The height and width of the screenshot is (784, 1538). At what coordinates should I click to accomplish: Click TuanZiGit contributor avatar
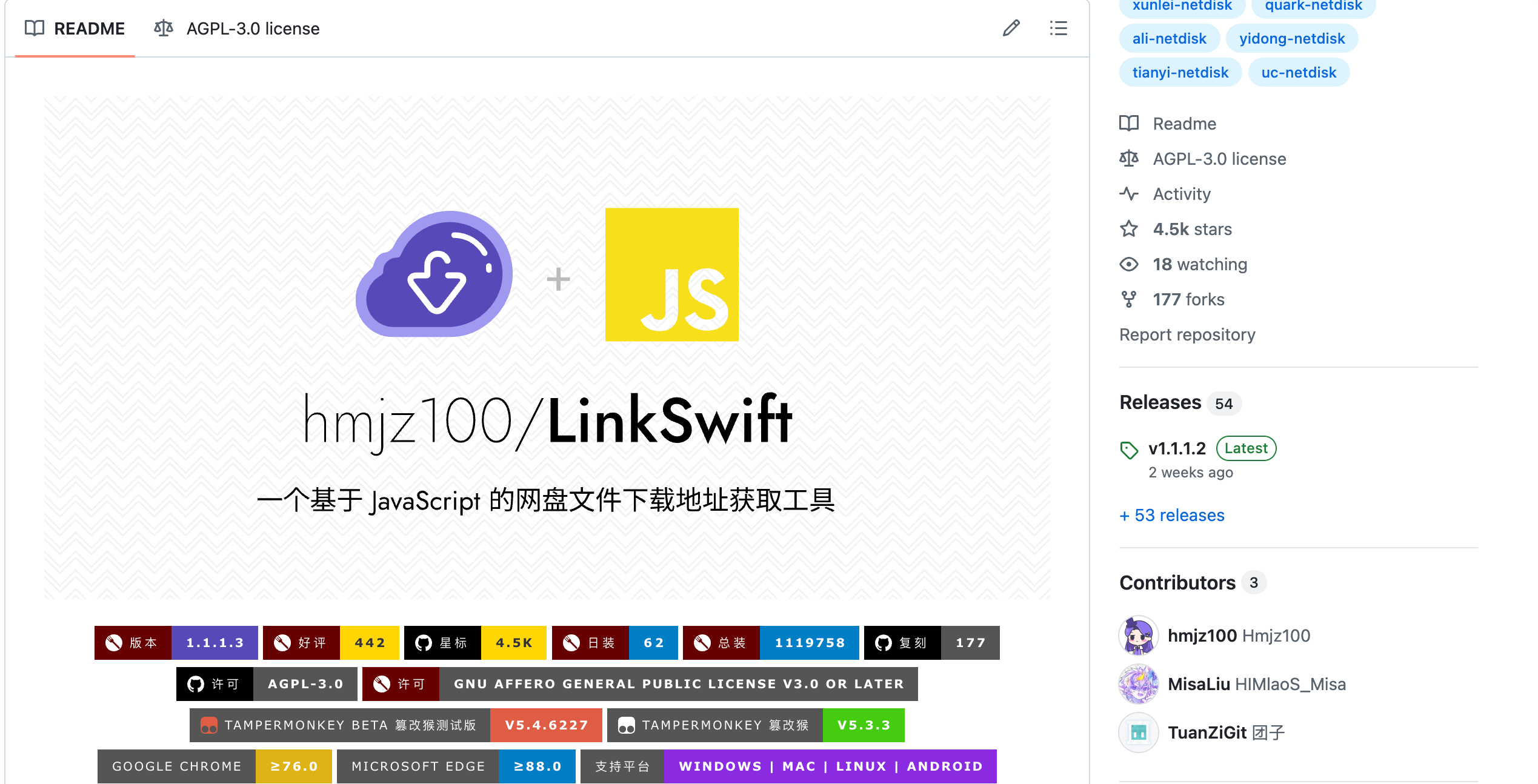(x=1138, y=733)
